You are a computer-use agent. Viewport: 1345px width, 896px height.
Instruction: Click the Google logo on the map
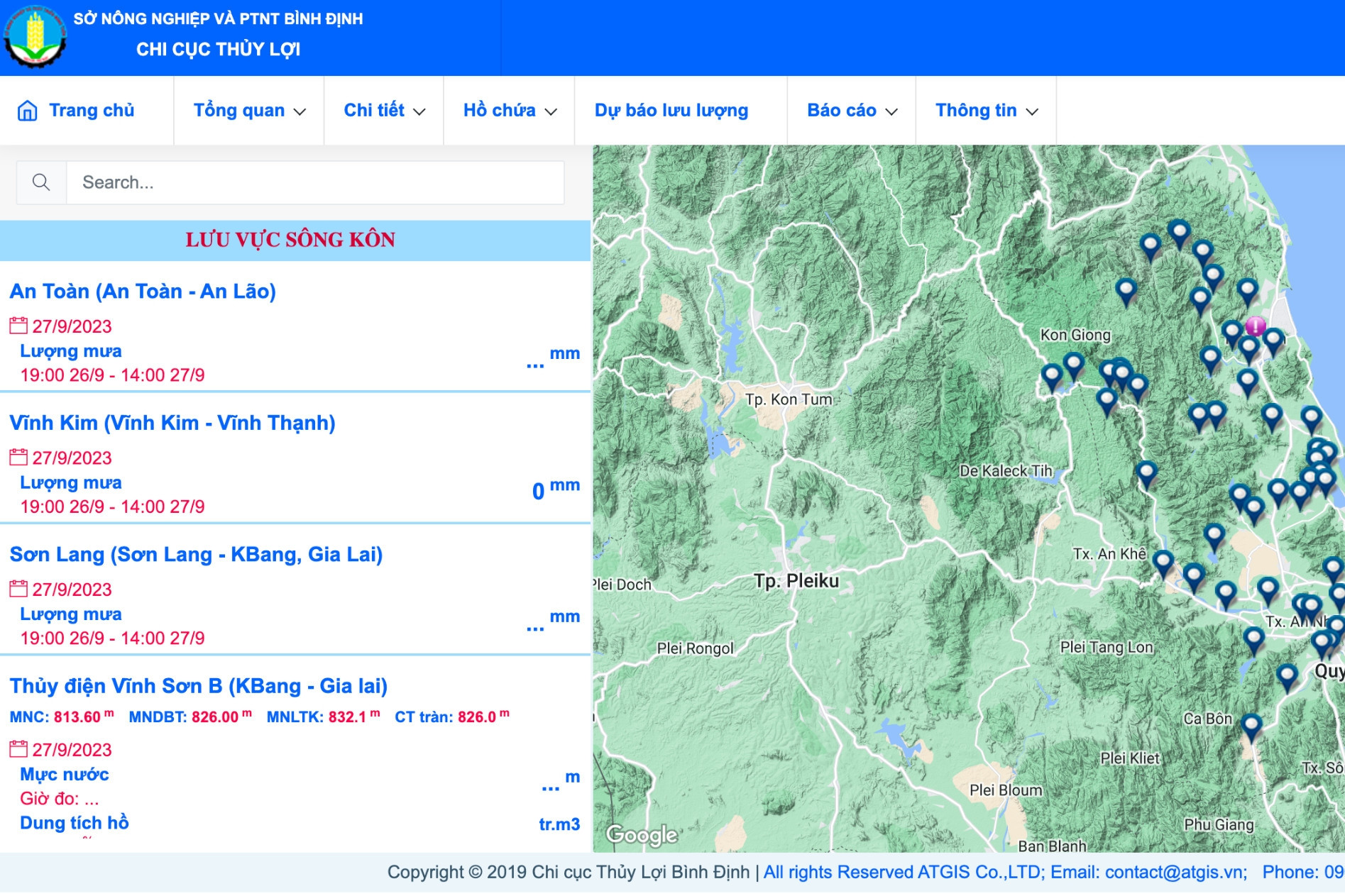pos(642,834)
